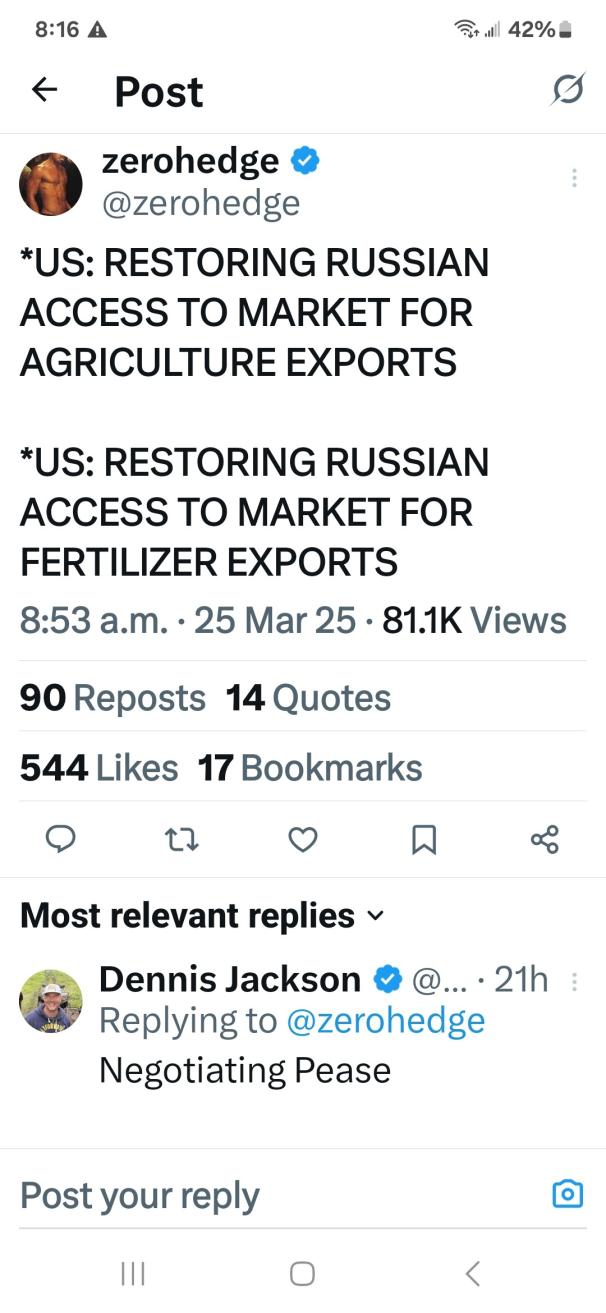Viewport: 606px width, 1313px height.
Task: Tap the share icon
Action: [x=545, y=840]
